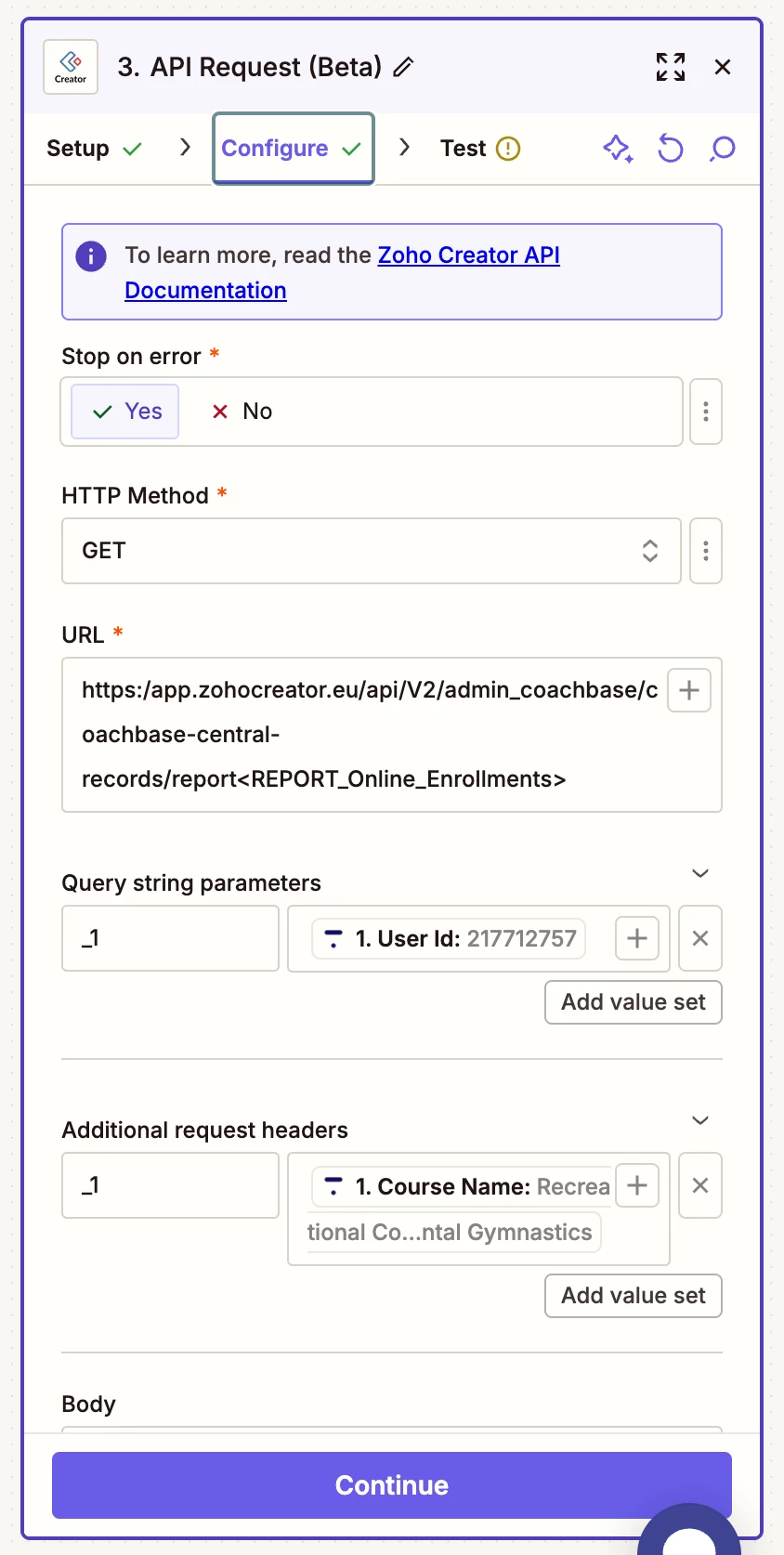
Task: Click the Zoho Creator app icon
Action: click(x=71, y=67)
